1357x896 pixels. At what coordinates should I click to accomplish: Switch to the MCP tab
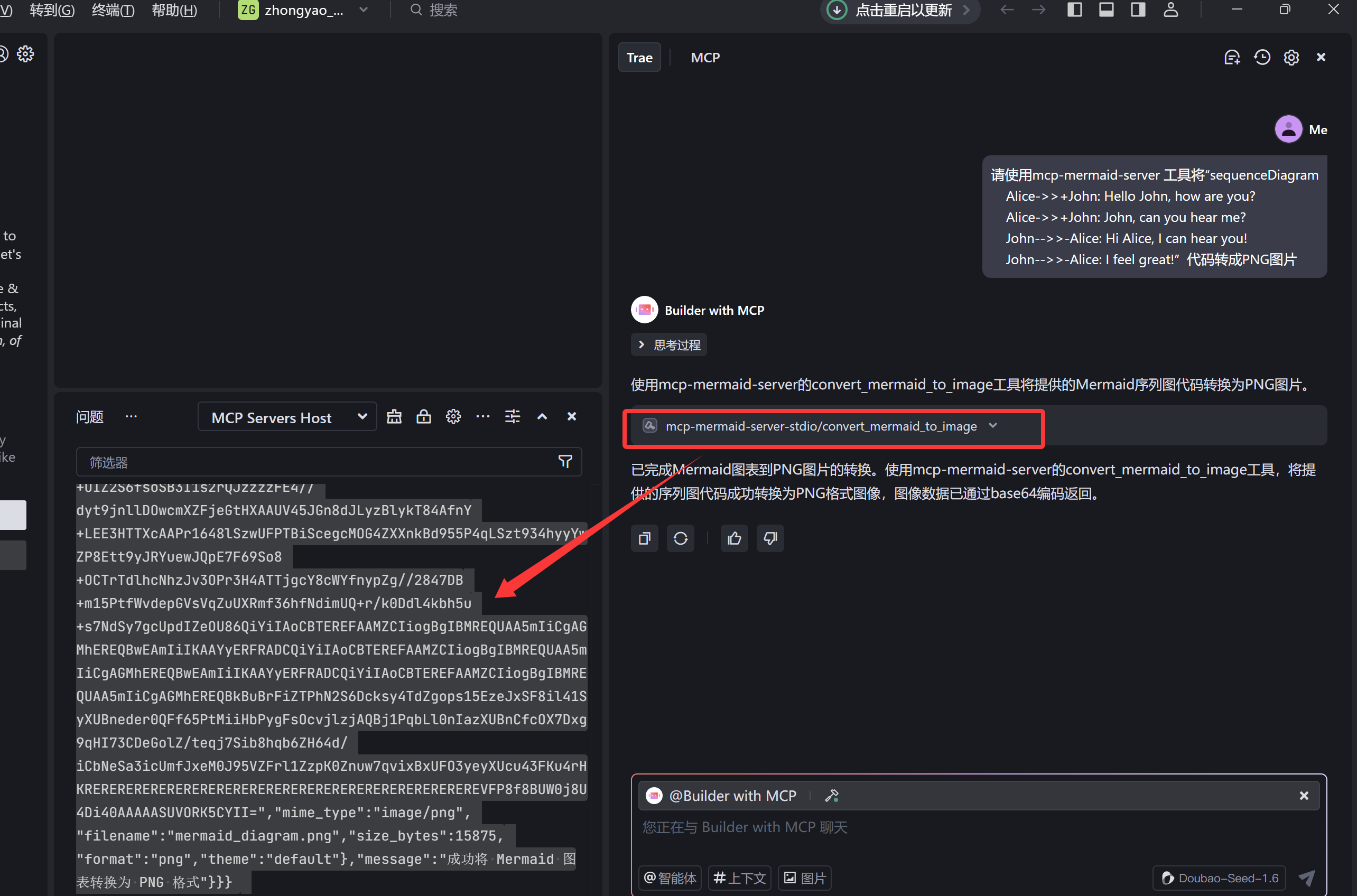coord(705,57)
